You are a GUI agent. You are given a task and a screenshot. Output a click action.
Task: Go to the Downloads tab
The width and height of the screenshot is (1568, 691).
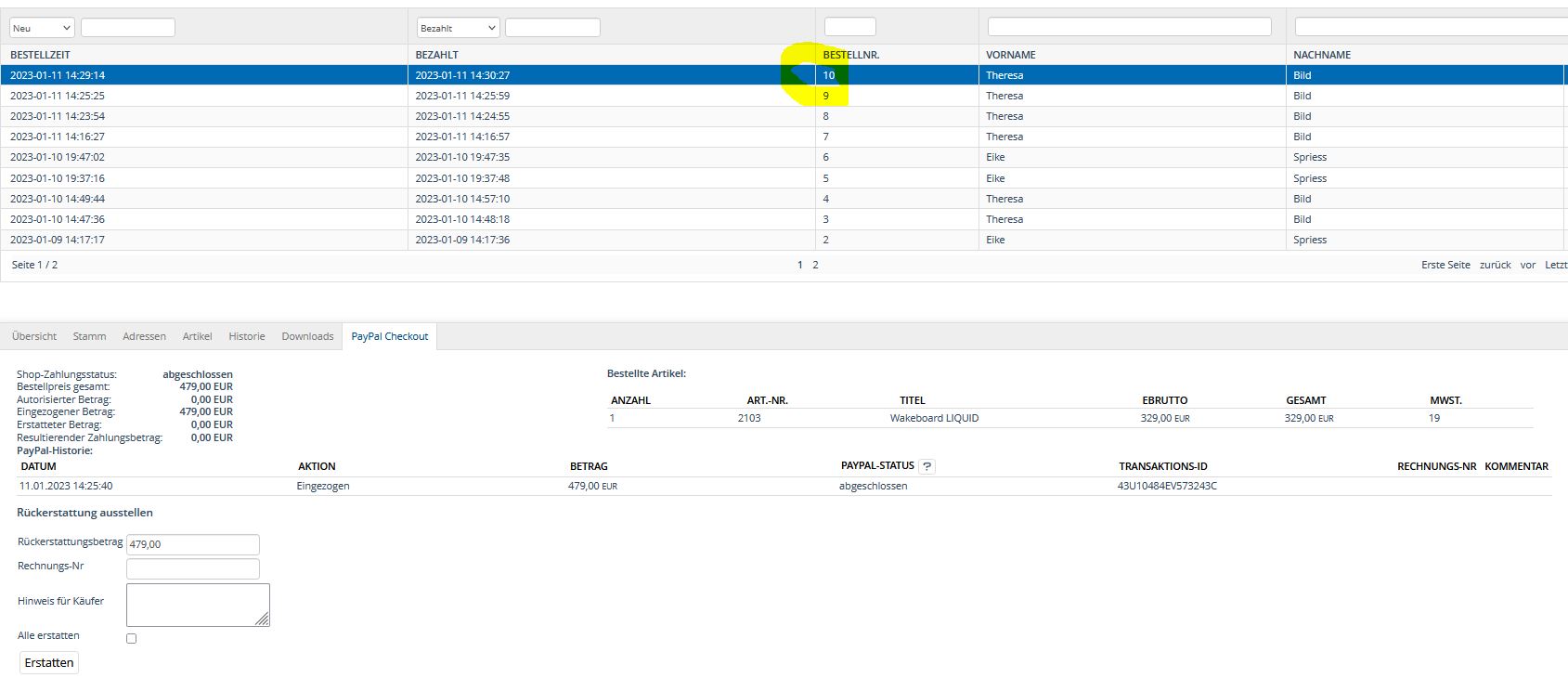coord(307,336)
